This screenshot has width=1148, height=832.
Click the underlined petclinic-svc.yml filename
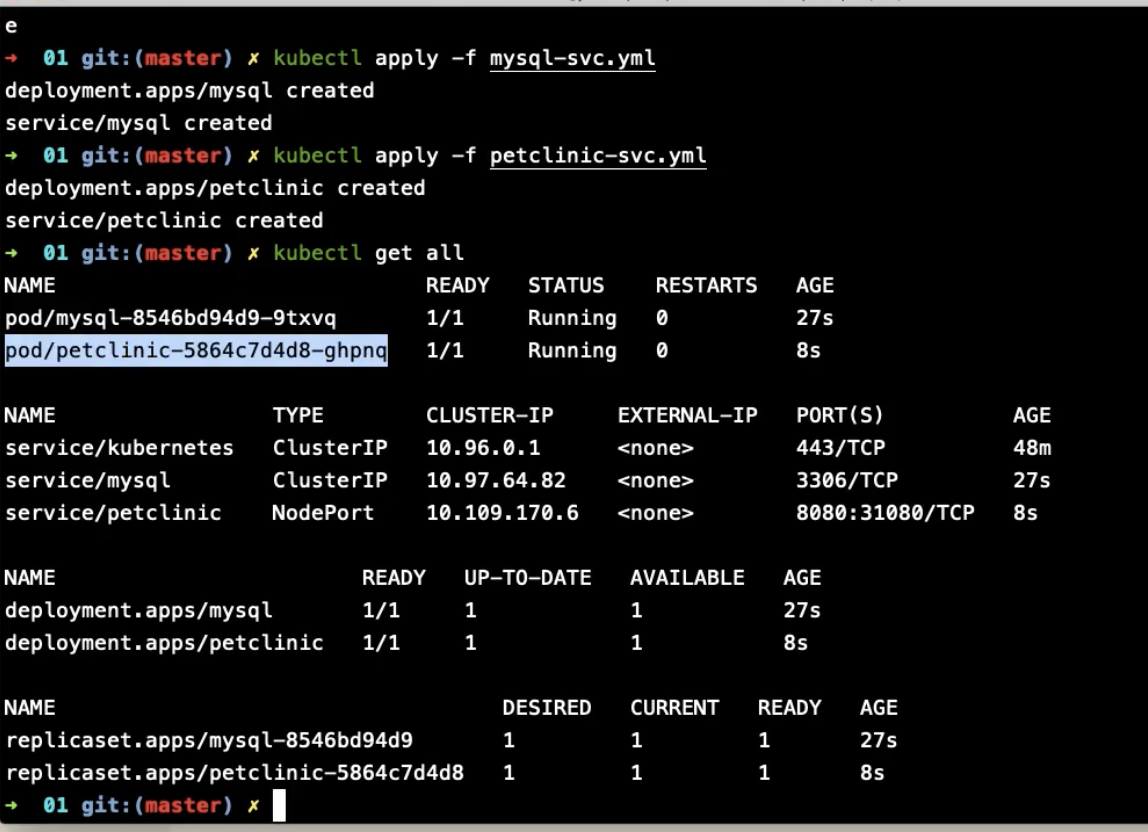pos(598,156)
